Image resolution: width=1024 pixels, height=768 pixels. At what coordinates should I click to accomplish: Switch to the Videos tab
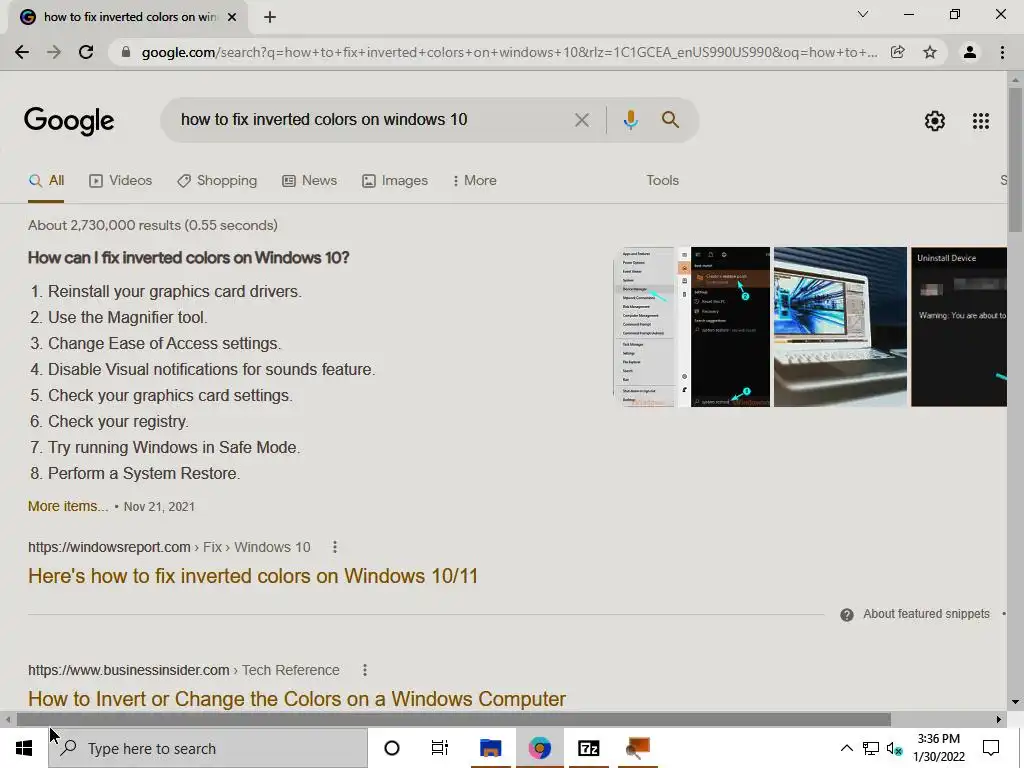(121, 181)
